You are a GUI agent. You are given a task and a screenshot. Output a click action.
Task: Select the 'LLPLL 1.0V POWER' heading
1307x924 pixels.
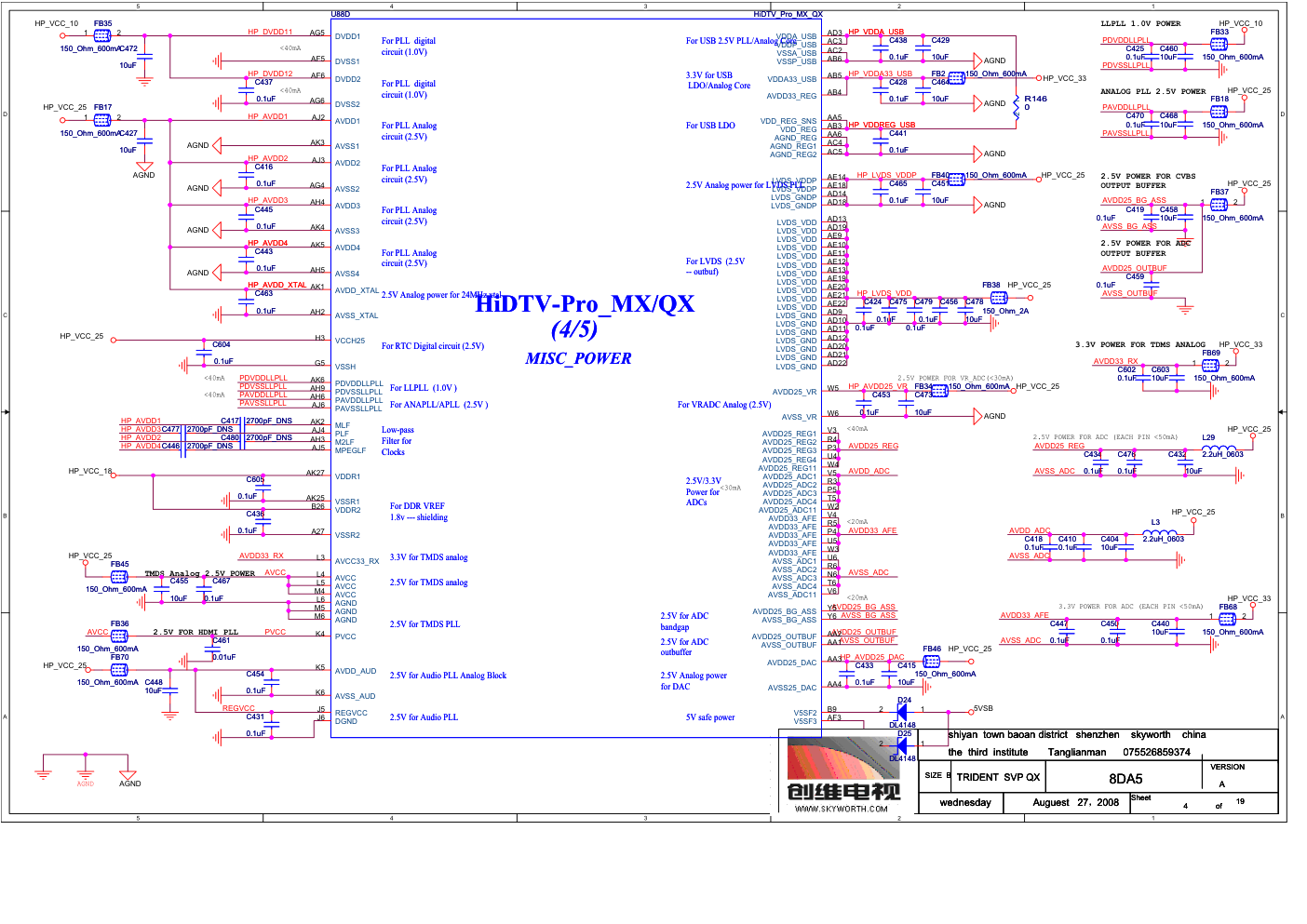pos(1140,23)
